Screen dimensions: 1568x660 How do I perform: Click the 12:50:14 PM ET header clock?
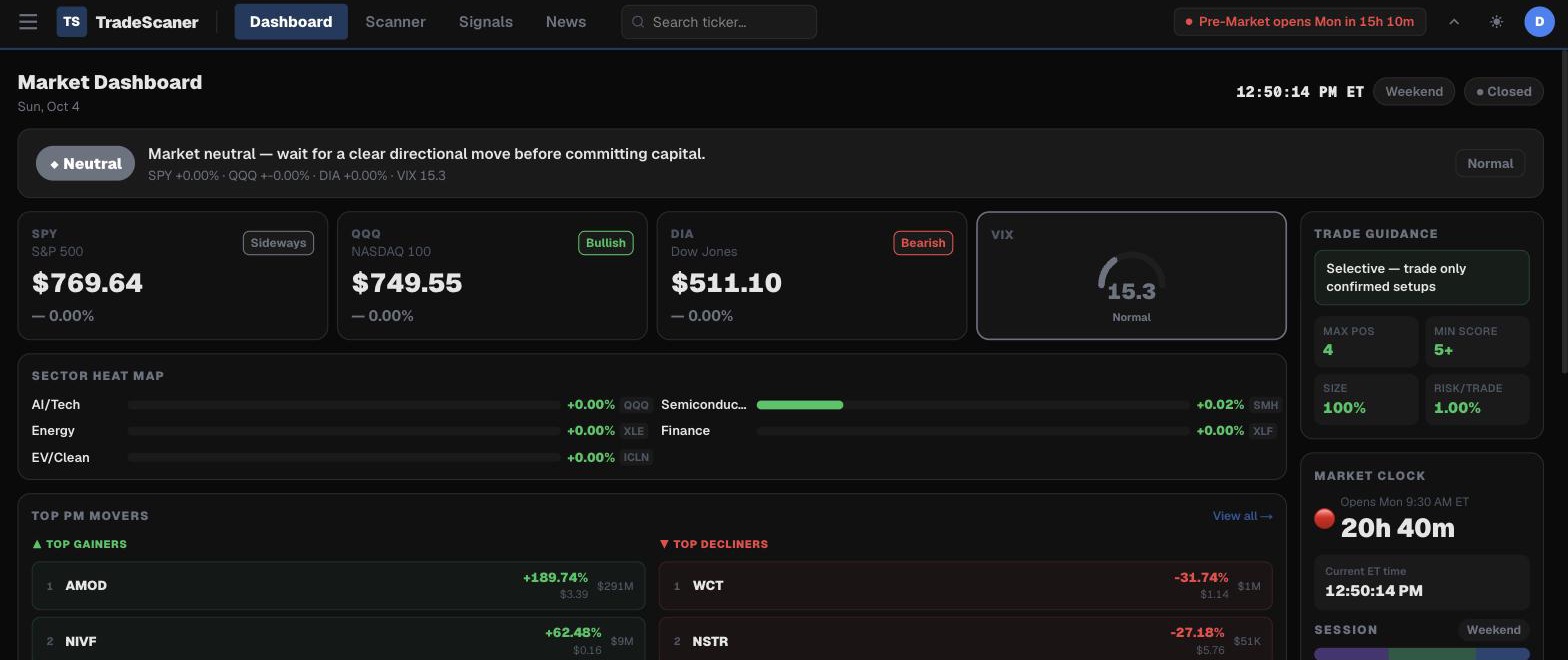tap(1300, 91)
